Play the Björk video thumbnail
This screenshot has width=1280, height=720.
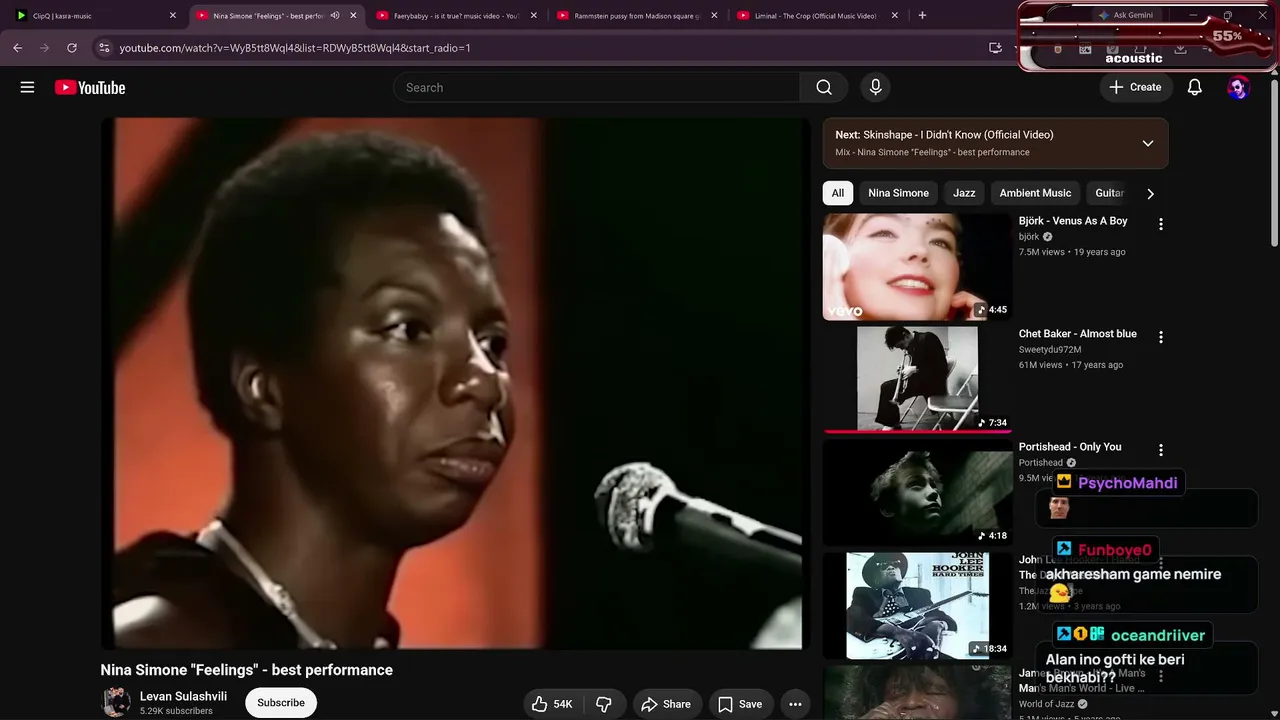coord(917,267)
